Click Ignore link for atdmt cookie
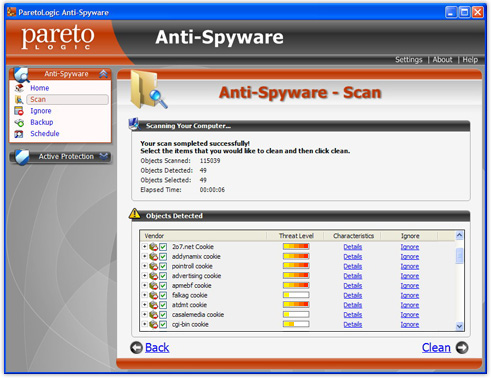The image size is (491, 378). point(410,305)
